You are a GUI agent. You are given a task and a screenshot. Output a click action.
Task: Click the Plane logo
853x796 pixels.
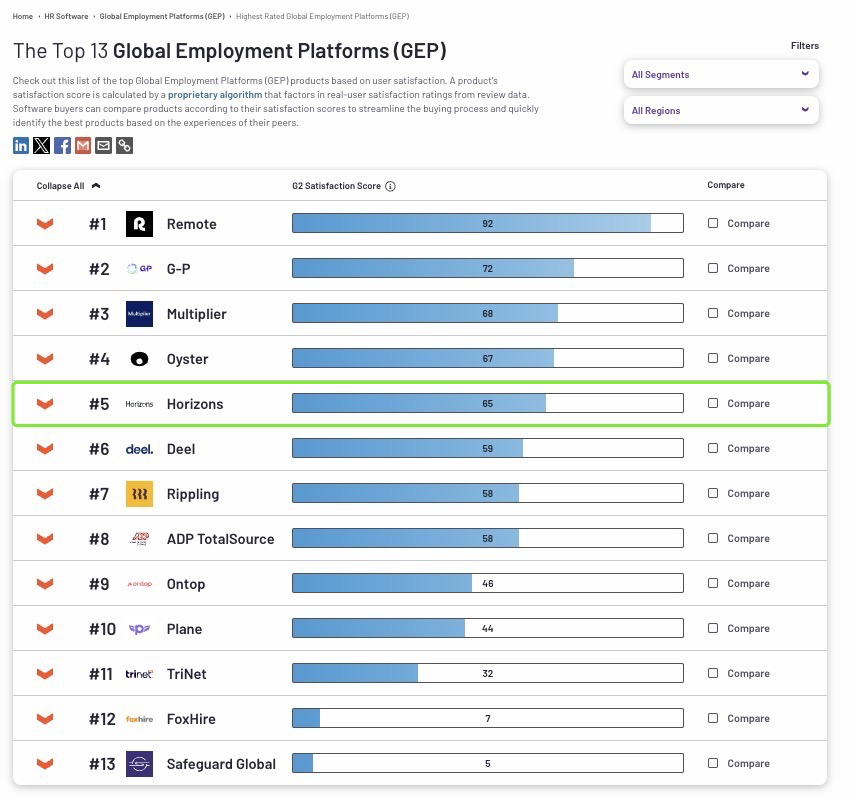(x=139, y=629)
